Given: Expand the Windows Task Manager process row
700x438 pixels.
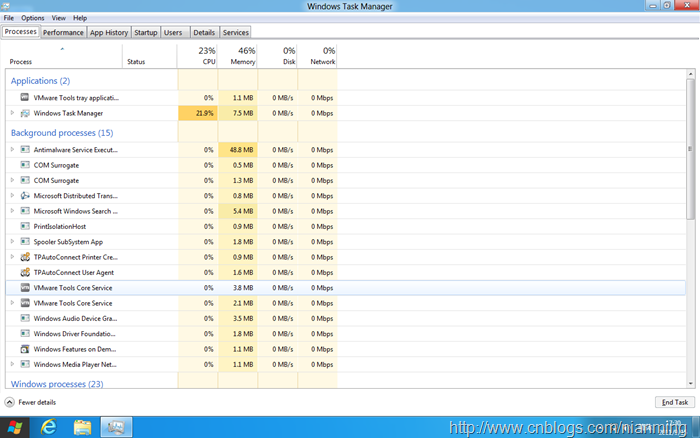Looking at the screenshot, I should (x=12, y=113).
